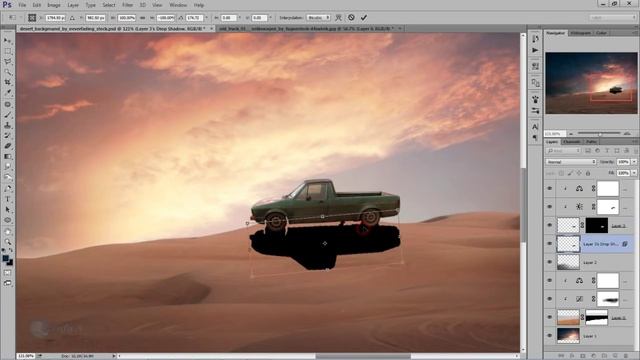Screen dimensions: 640x360
Task: Switch to the Paths tab
Action: [591, 142]
